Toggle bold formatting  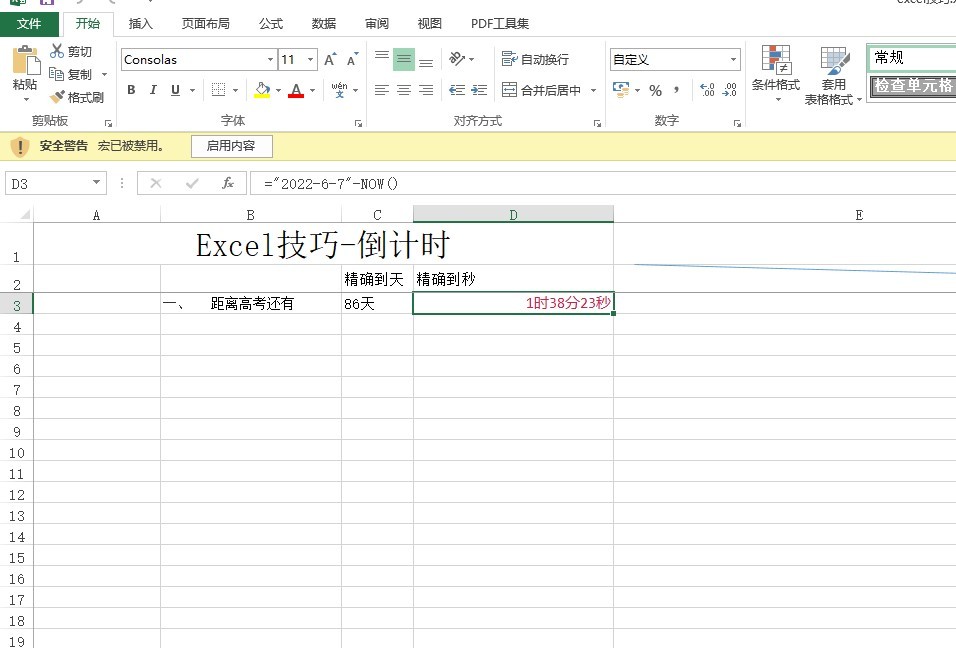(131, 90)
